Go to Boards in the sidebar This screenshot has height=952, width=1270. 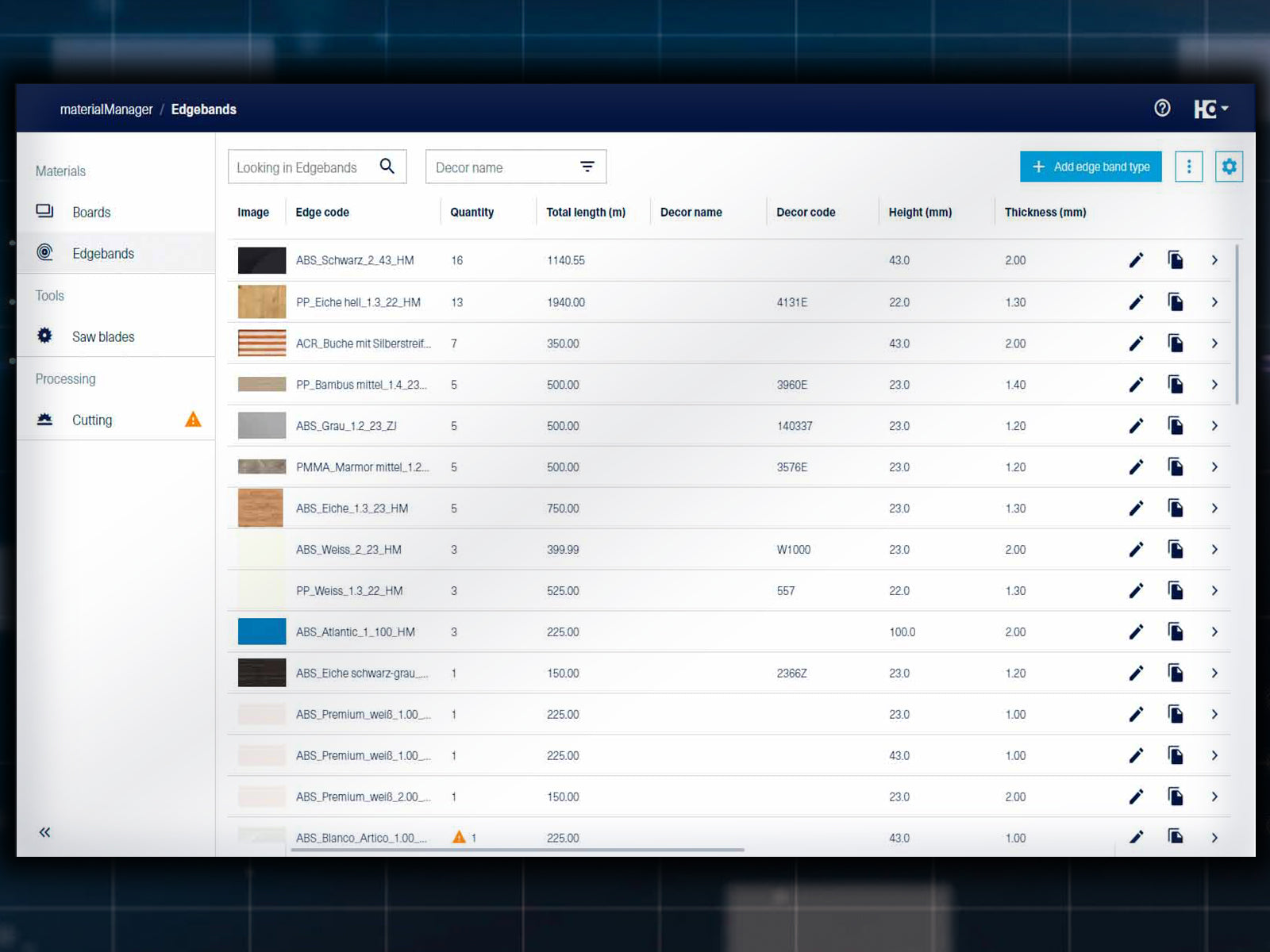[91, 212]
